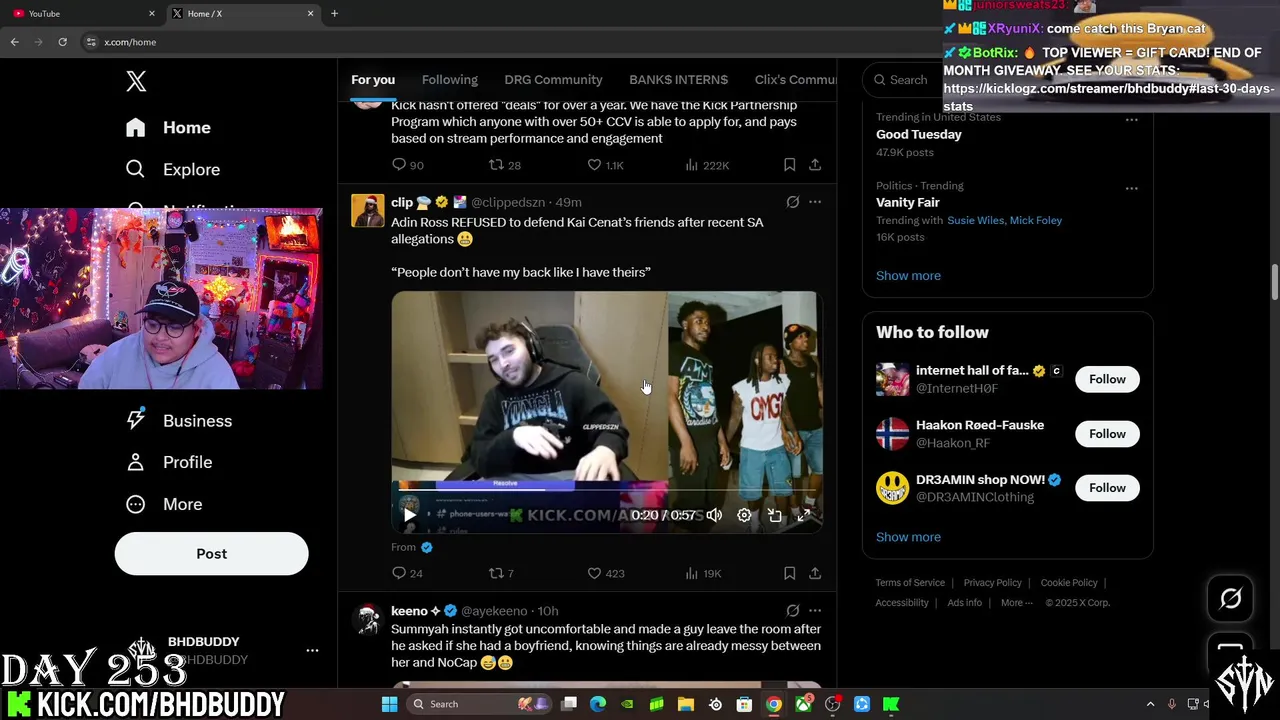This screenshot has width=1280, height=720.
Task: Click the Grok icon on keeno's post
Action: coord(793,611)
